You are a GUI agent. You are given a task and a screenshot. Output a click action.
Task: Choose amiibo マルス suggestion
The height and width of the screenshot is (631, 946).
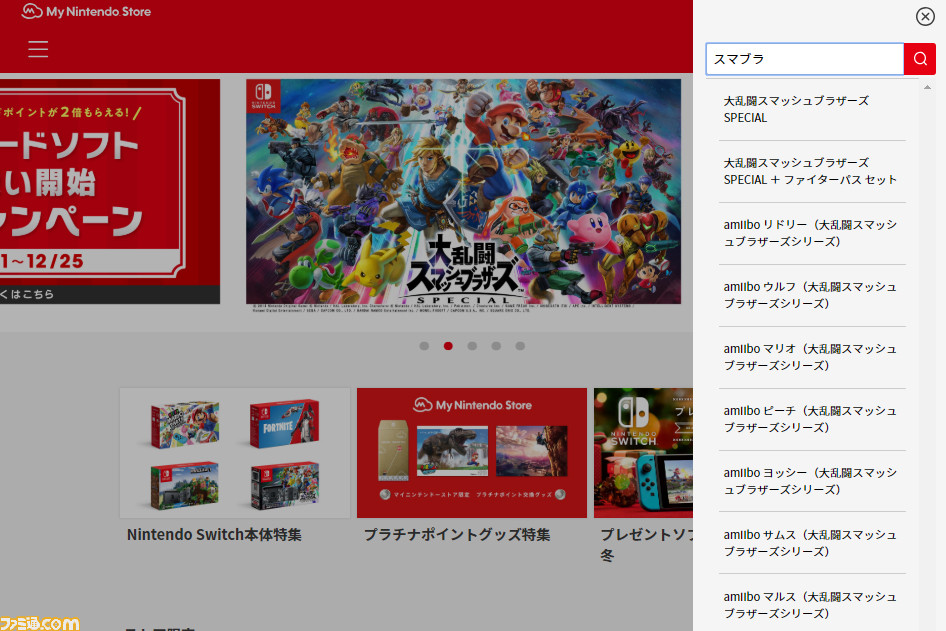[811, 605]
